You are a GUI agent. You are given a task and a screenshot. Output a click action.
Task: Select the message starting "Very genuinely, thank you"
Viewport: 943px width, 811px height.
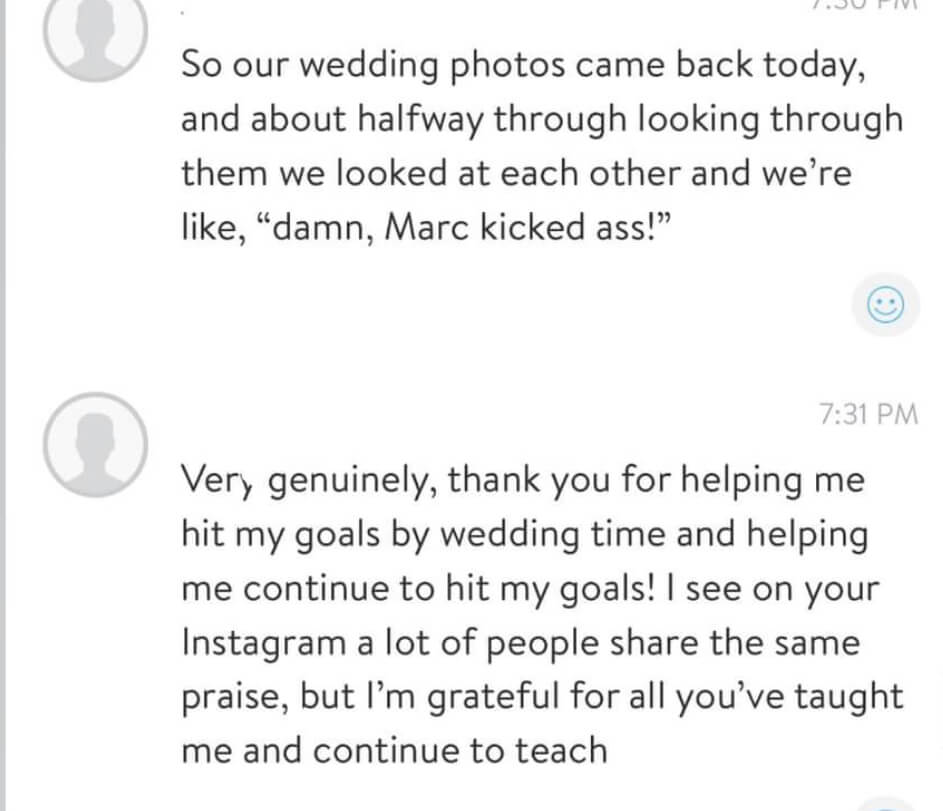click(x=540, y=614)
